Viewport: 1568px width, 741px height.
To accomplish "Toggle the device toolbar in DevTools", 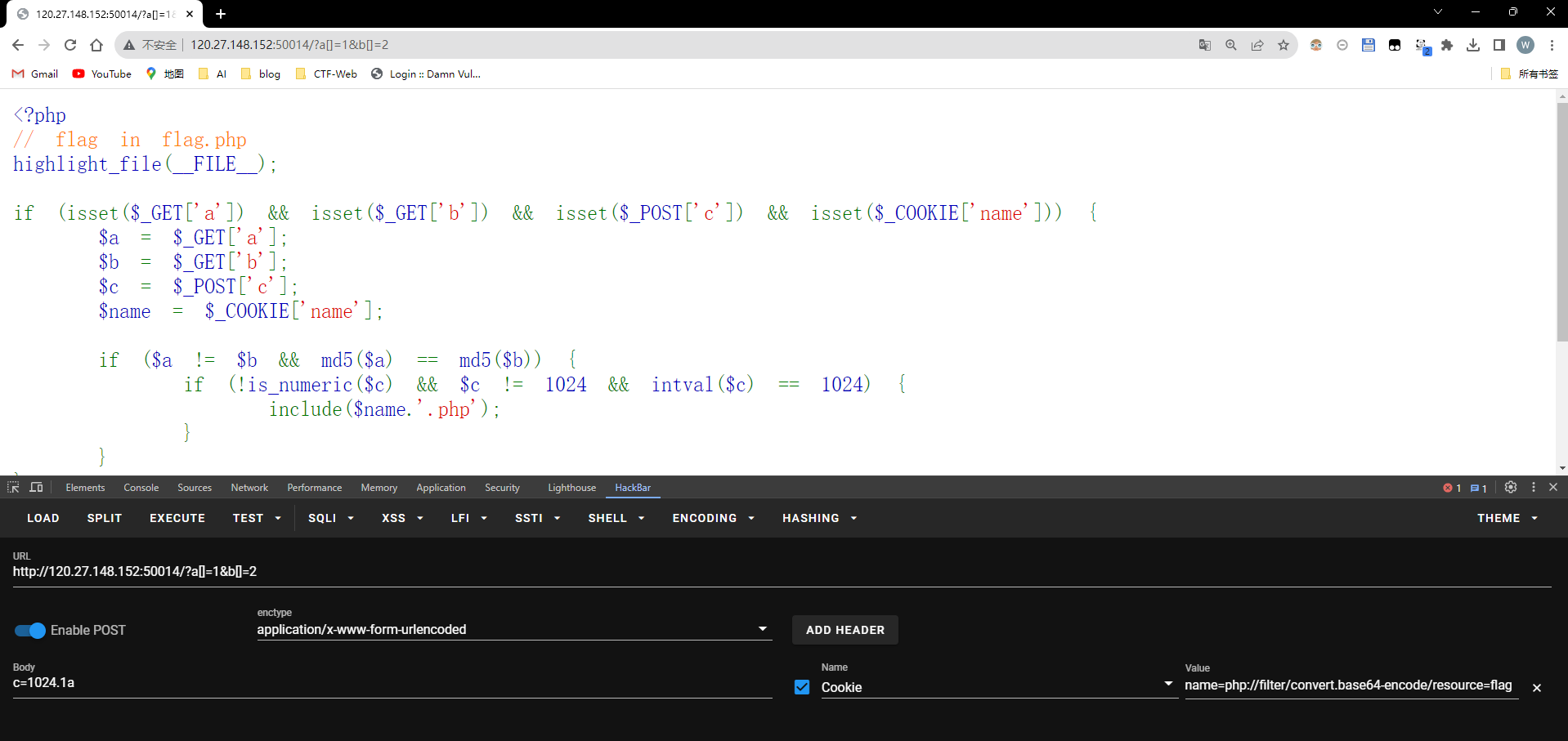I will pos(36,487).
